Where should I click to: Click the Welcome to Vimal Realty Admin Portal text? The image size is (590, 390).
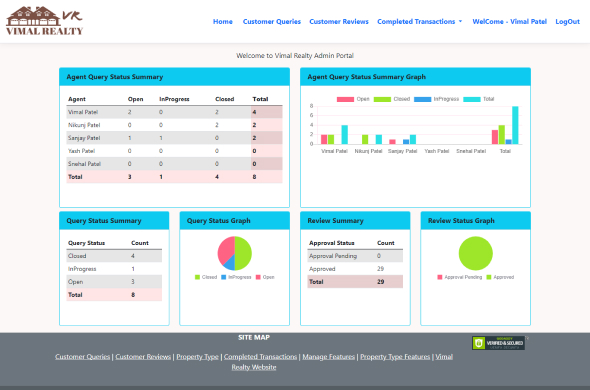(295, 56)
